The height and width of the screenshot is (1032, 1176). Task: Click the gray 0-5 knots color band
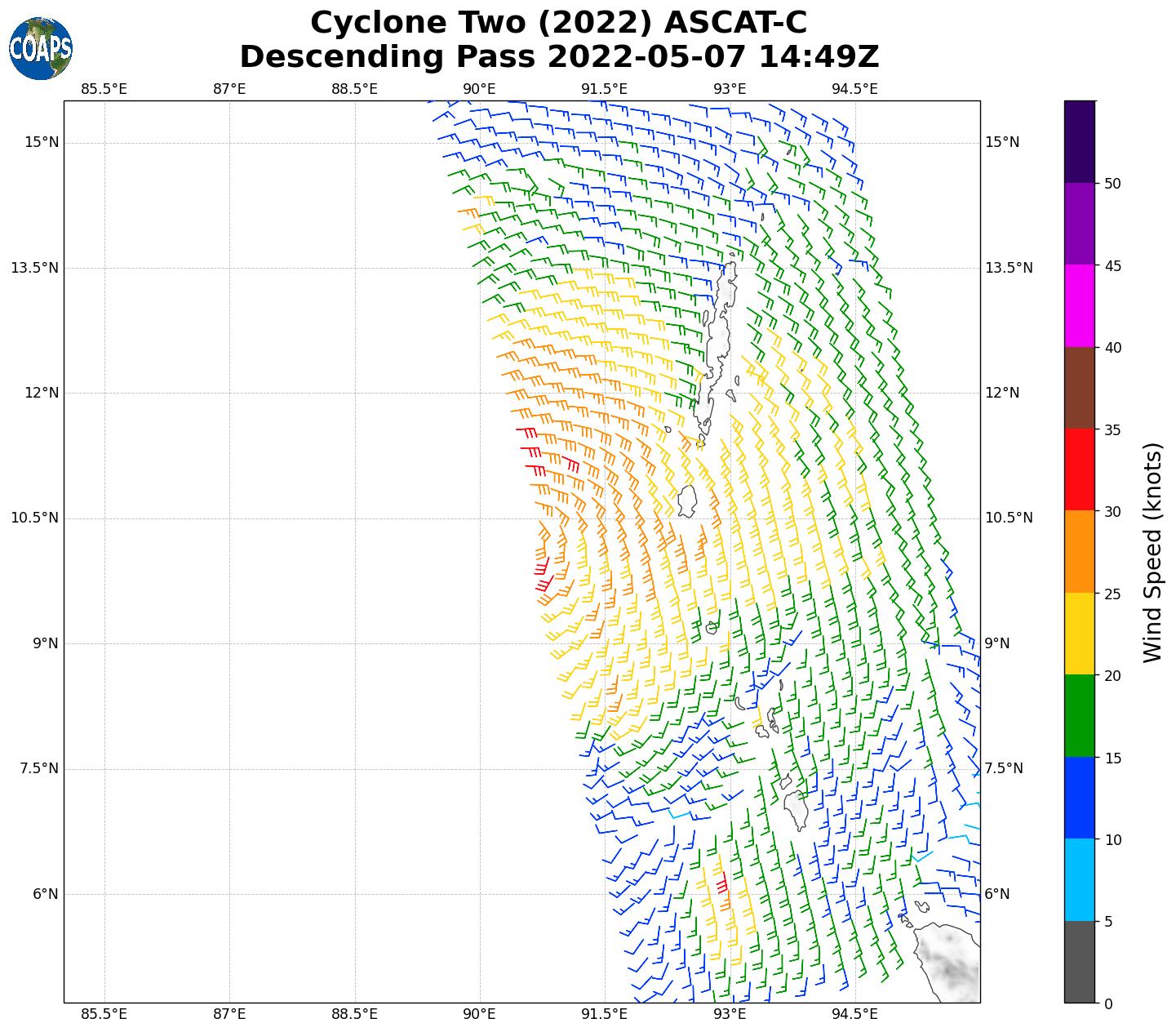pos(1079,962)
